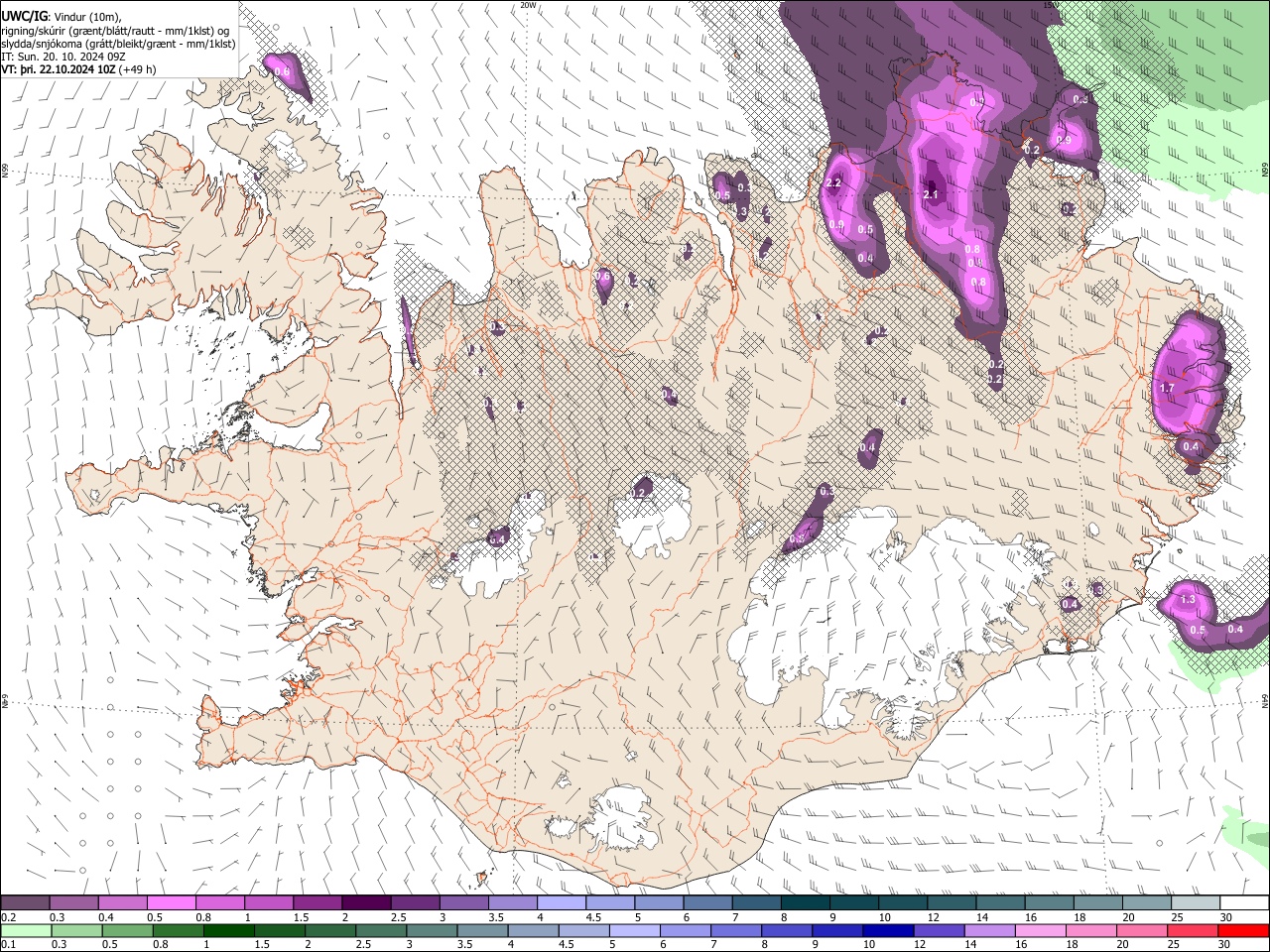This screenshot has height=952, width=1270.
Task: Click the 'IT: Sun. 20. 10. 2024 09Z' line
Action: coord(63,57)
